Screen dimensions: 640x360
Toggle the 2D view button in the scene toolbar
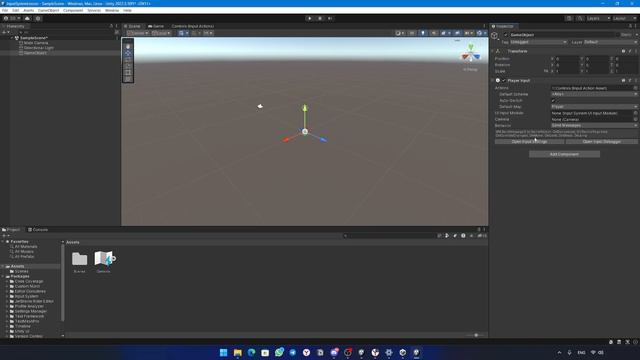pos(412,33)
